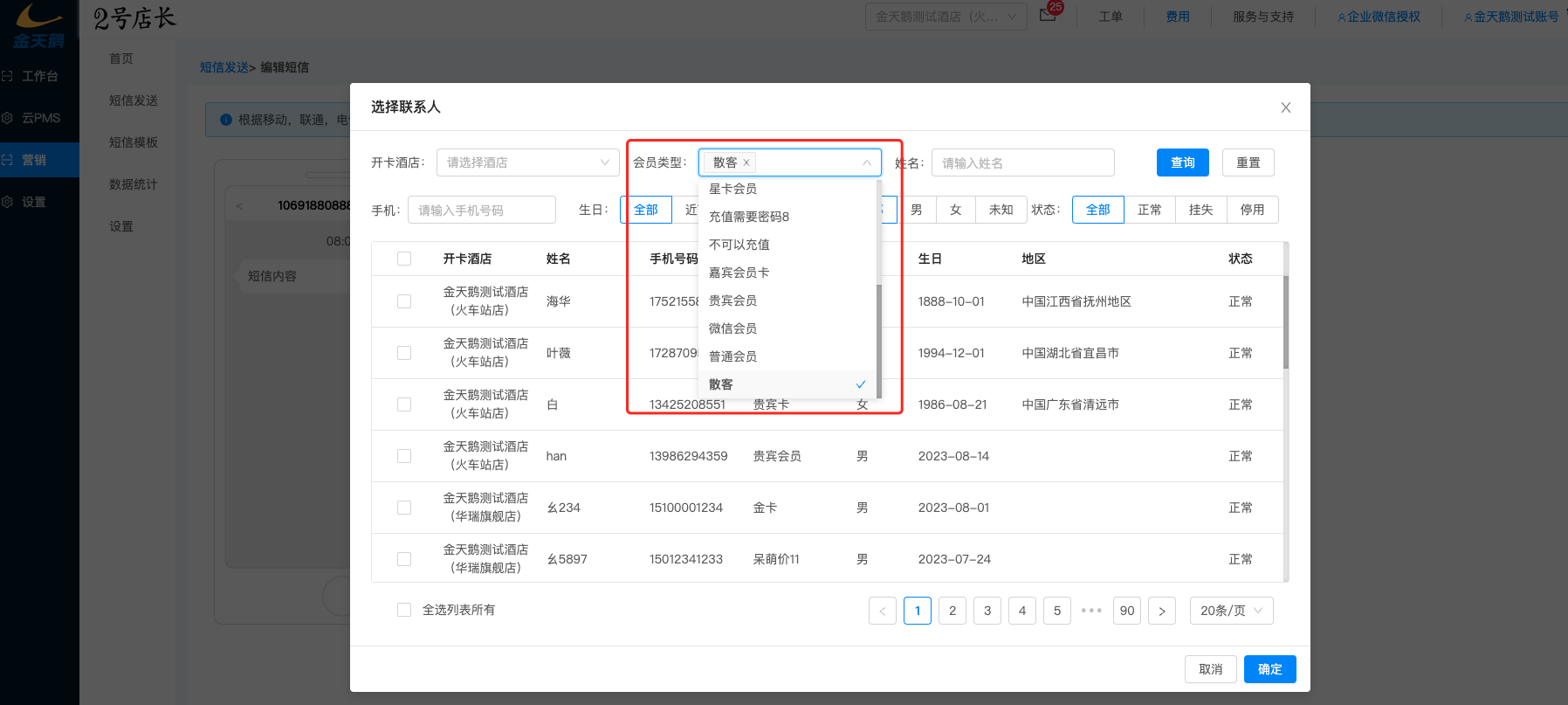The width and height of the screenshot is (1568, 705).
Task: Go to the next page using the right arrow
Action: [1162, 611]
